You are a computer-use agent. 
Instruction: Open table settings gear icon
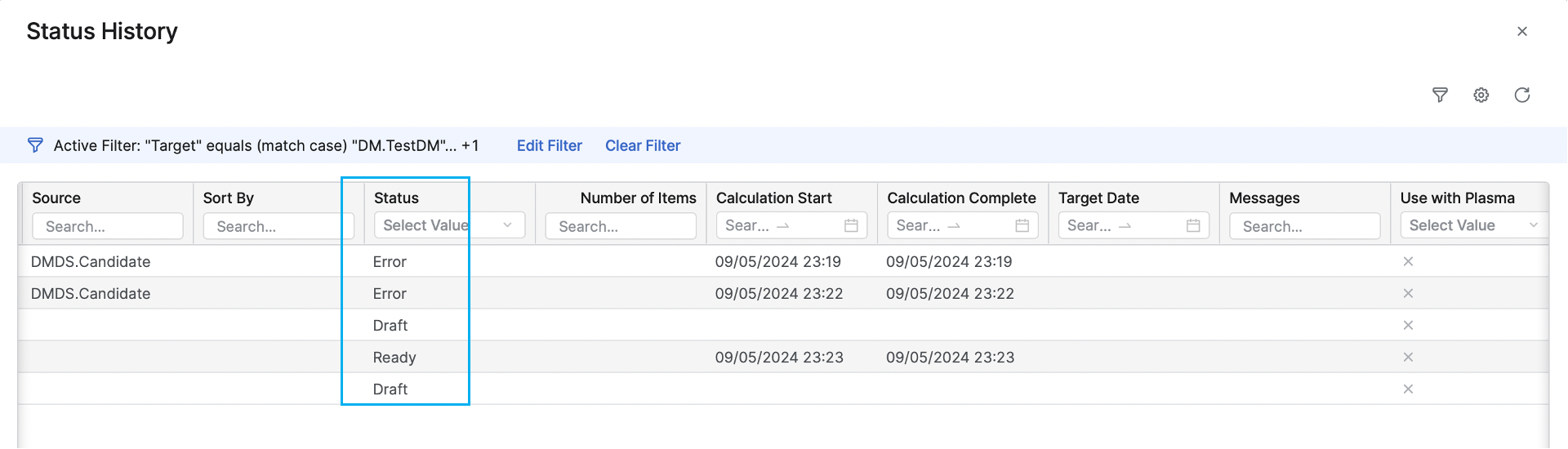point(1481,96)
